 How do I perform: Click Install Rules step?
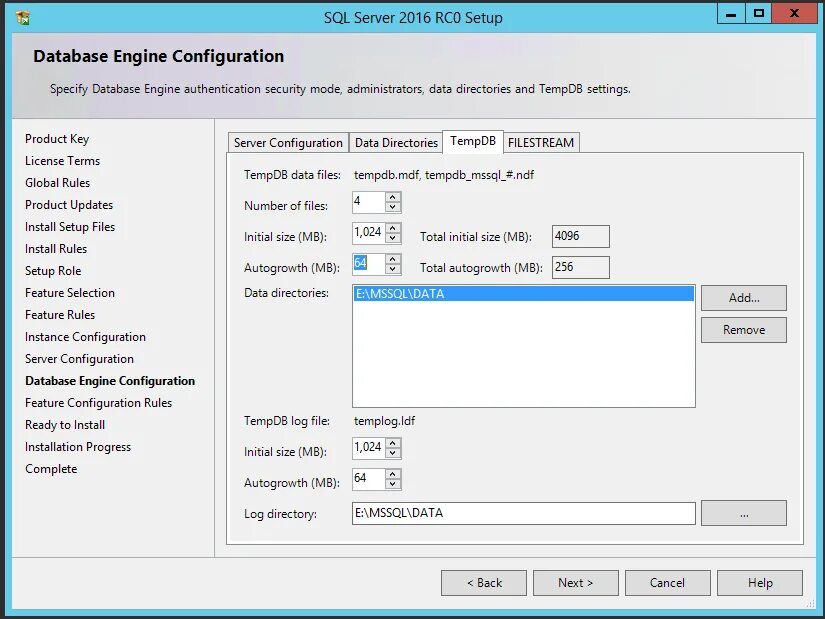pos(56,249)
